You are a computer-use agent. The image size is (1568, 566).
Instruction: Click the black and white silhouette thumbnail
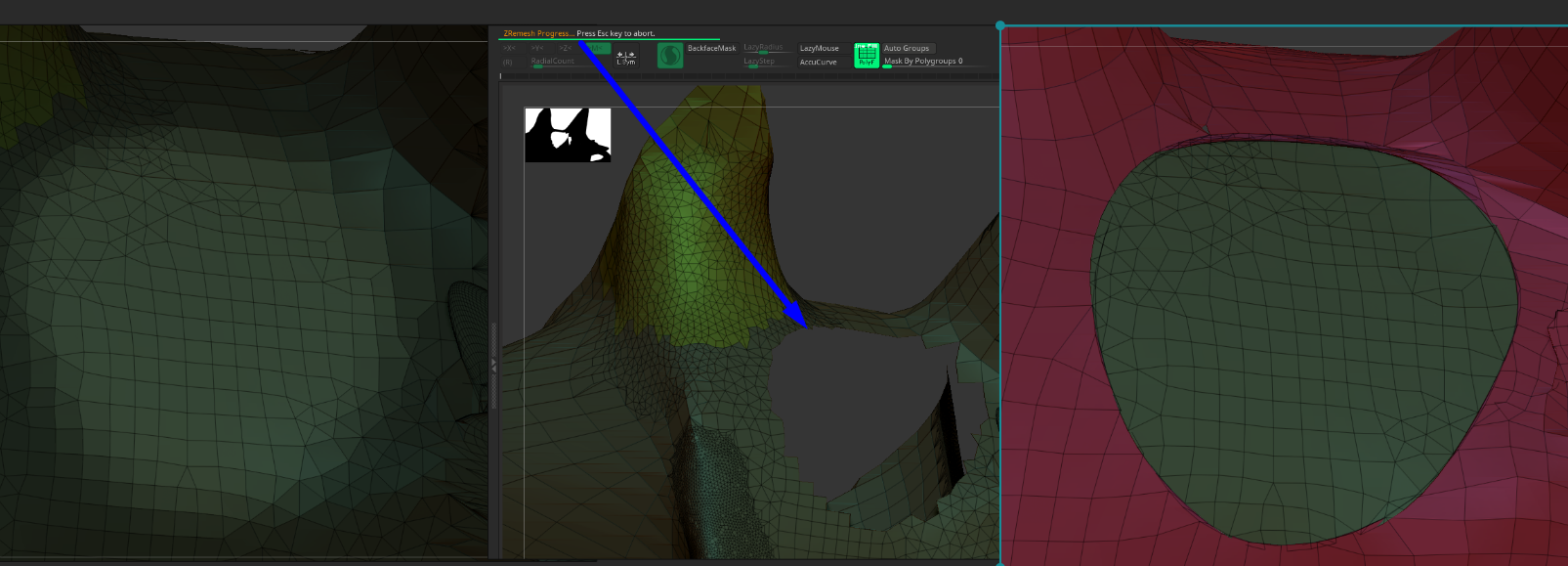(x=568, y=135)
